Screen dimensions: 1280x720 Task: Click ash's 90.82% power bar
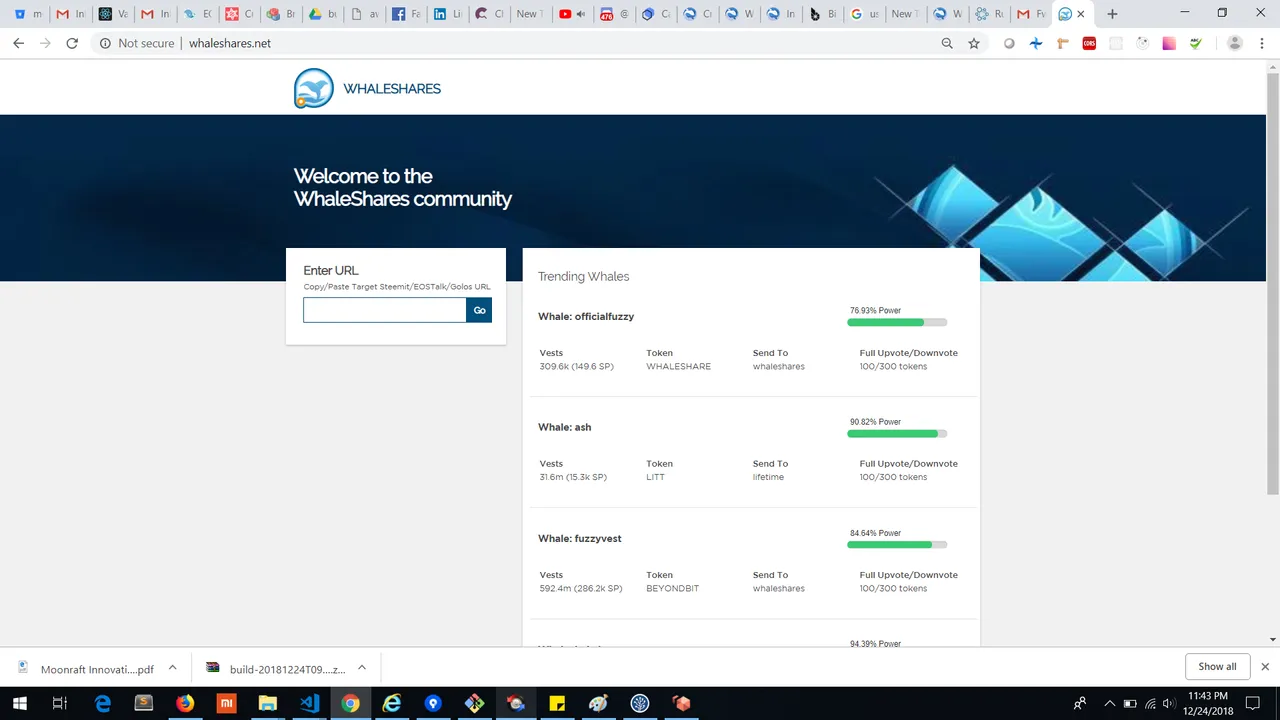pos(897,433)
